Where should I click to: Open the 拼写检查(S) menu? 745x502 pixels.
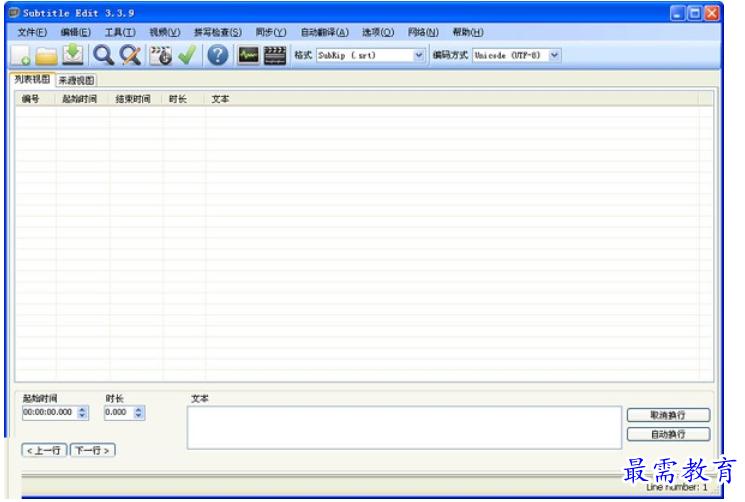click(218, 32)
